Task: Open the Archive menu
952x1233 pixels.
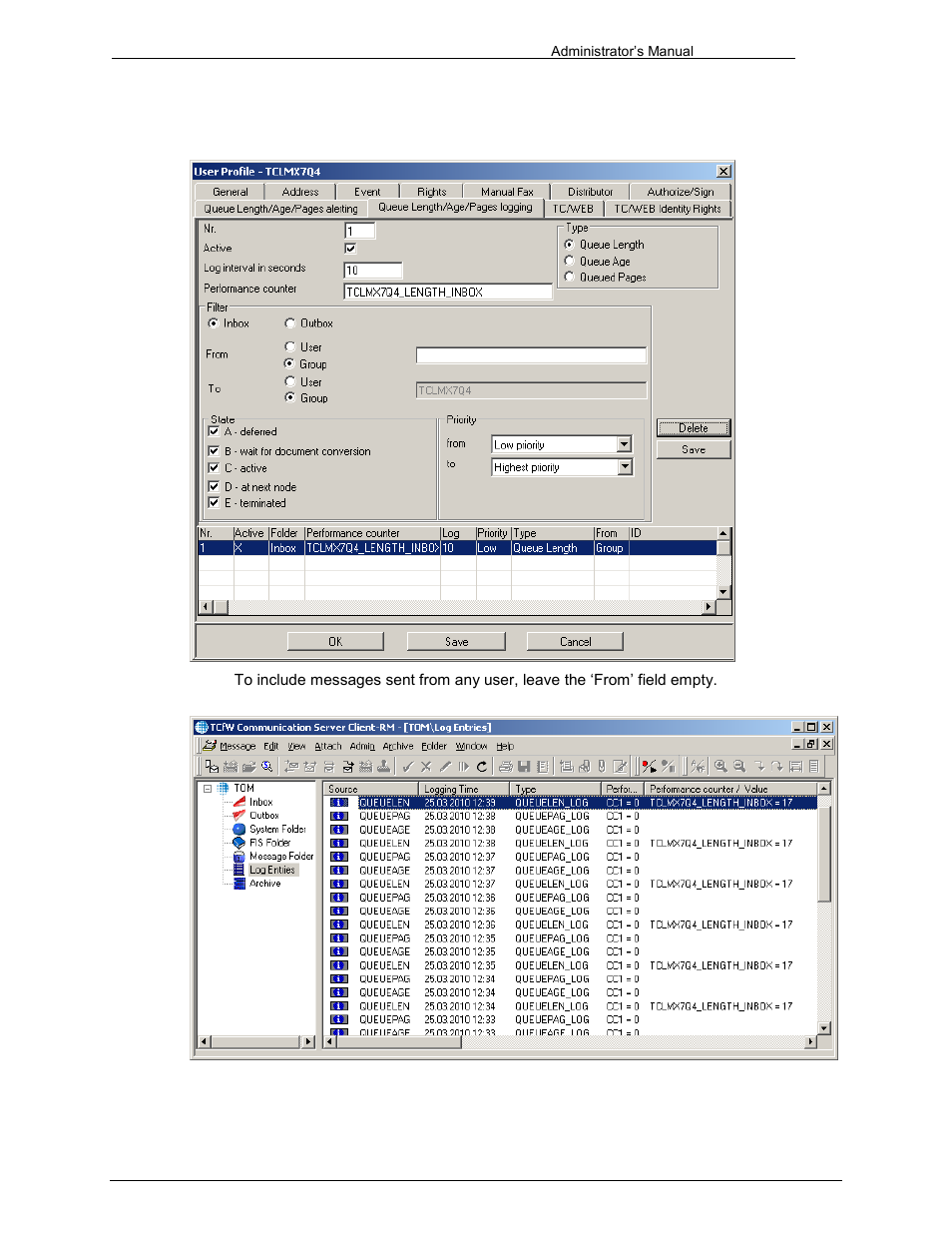Action: coord(398,746)
